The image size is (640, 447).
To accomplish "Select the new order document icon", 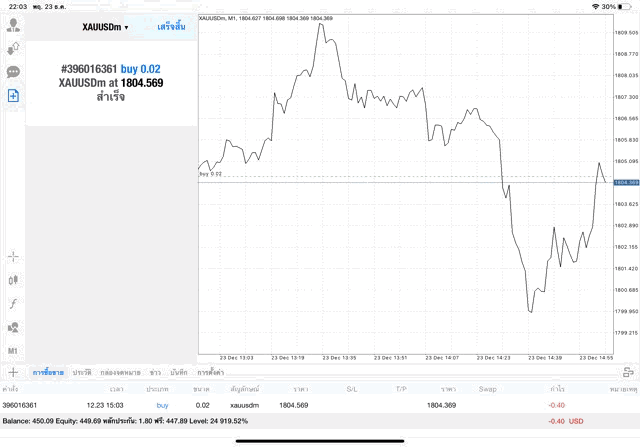I will click(13, 96).
